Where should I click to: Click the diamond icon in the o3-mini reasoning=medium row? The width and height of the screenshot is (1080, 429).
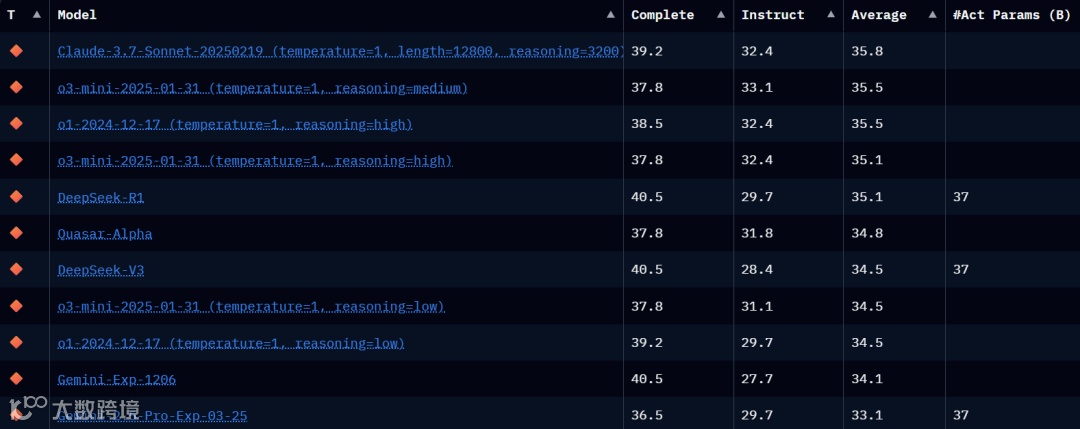(x=17, y=87)
